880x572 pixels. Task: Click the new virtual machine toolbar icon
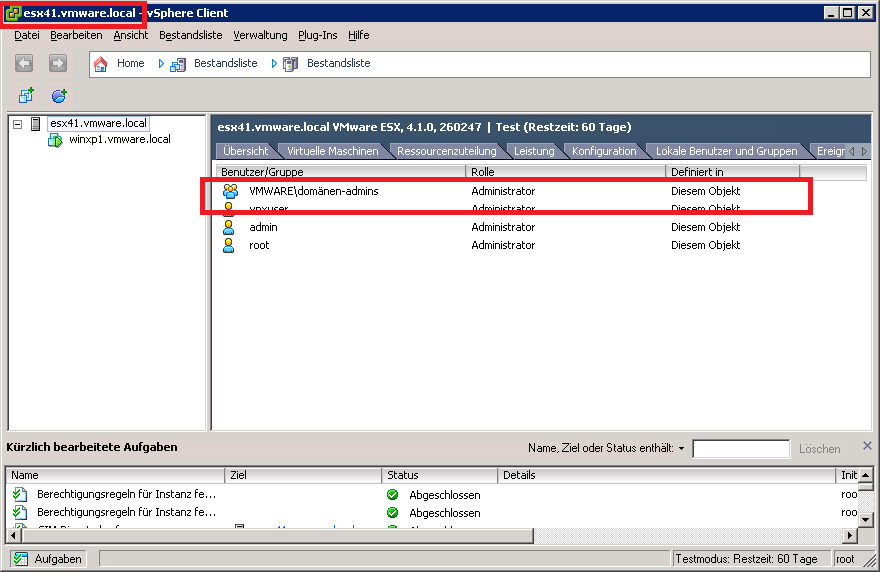[26, 96]
